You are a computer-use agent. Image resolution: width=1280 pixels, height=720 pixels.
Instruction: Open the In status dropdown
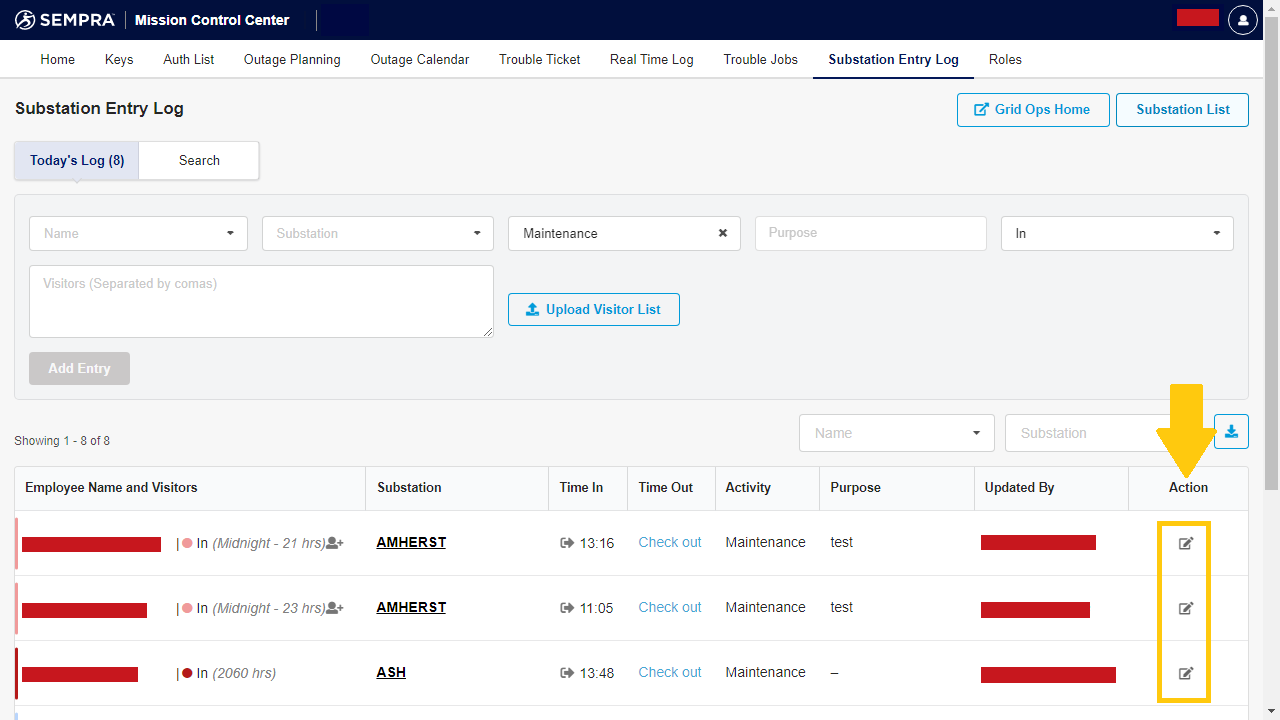coord(1116,233)
